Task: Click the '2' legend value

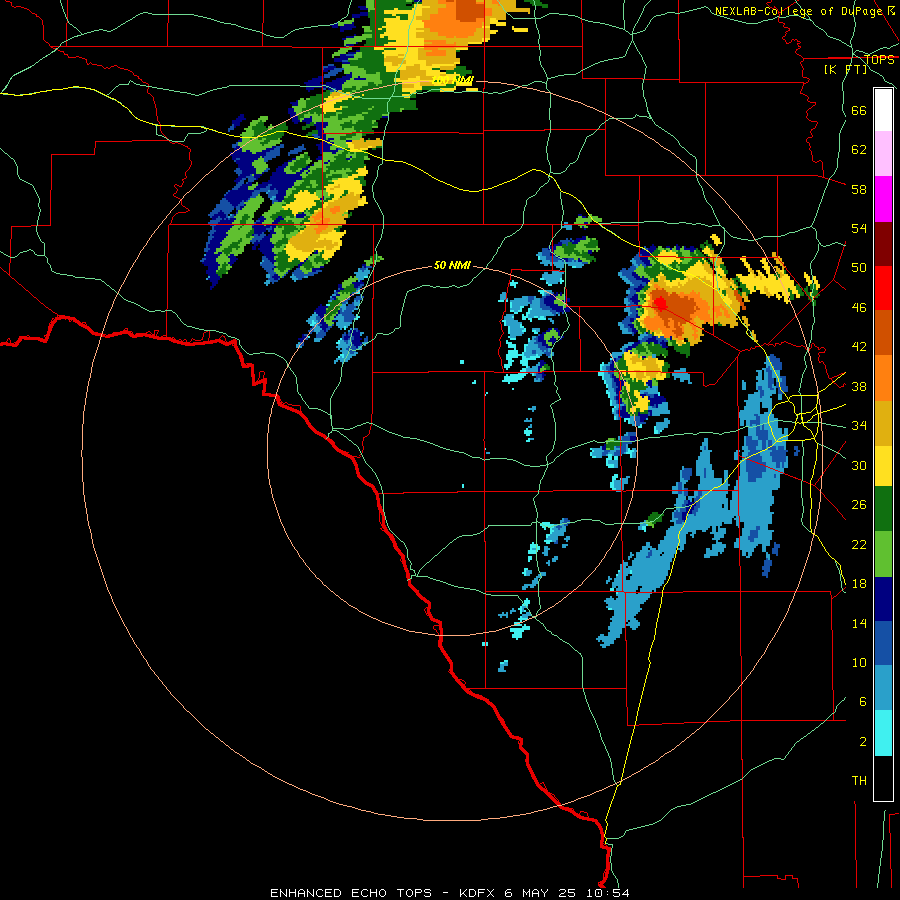Action: pos(863,742)
